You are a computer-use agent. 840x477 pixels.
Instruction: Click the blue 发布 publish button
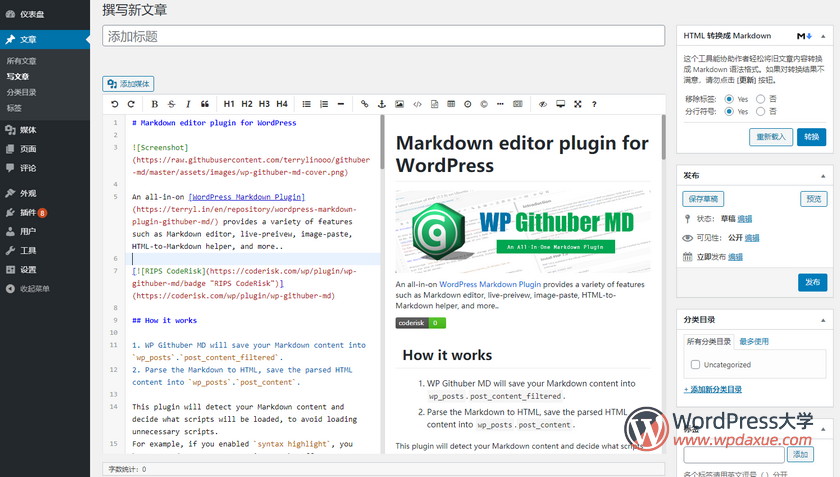click(812, 283)
